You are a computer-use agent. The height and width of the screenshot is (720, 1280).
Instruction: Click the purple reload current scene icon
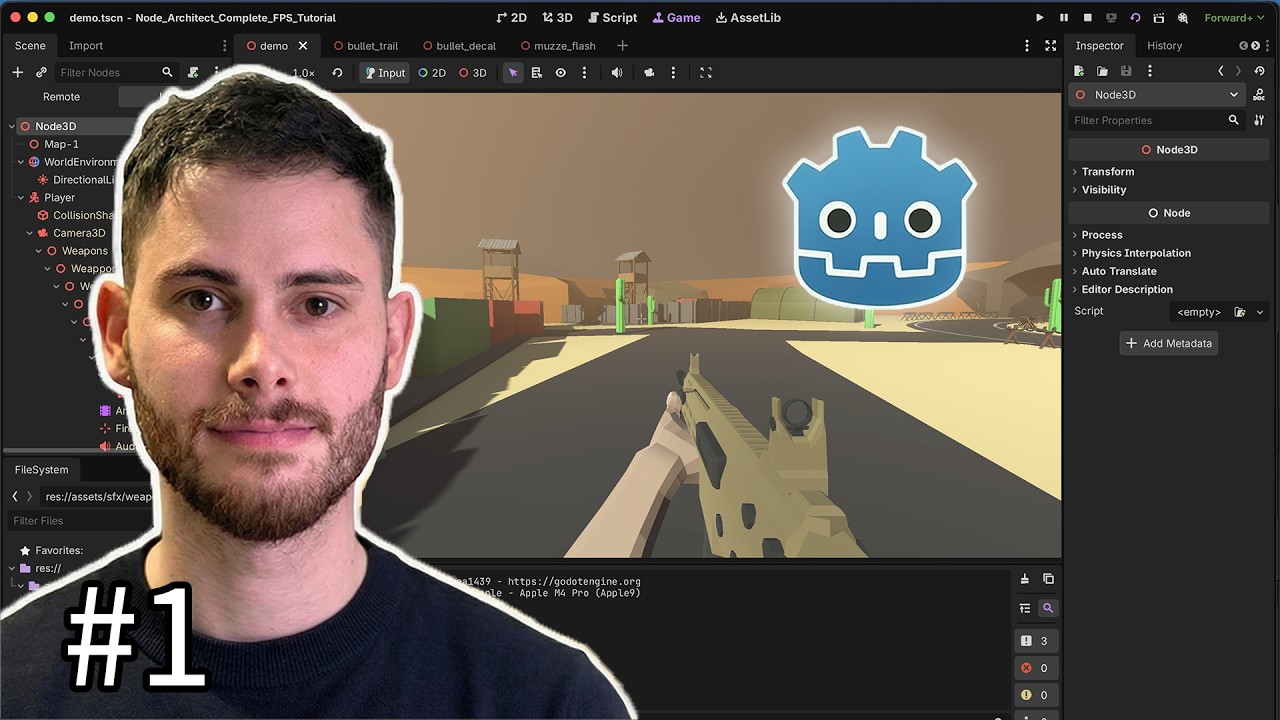pyautogui.click(x=1135, y=18)
